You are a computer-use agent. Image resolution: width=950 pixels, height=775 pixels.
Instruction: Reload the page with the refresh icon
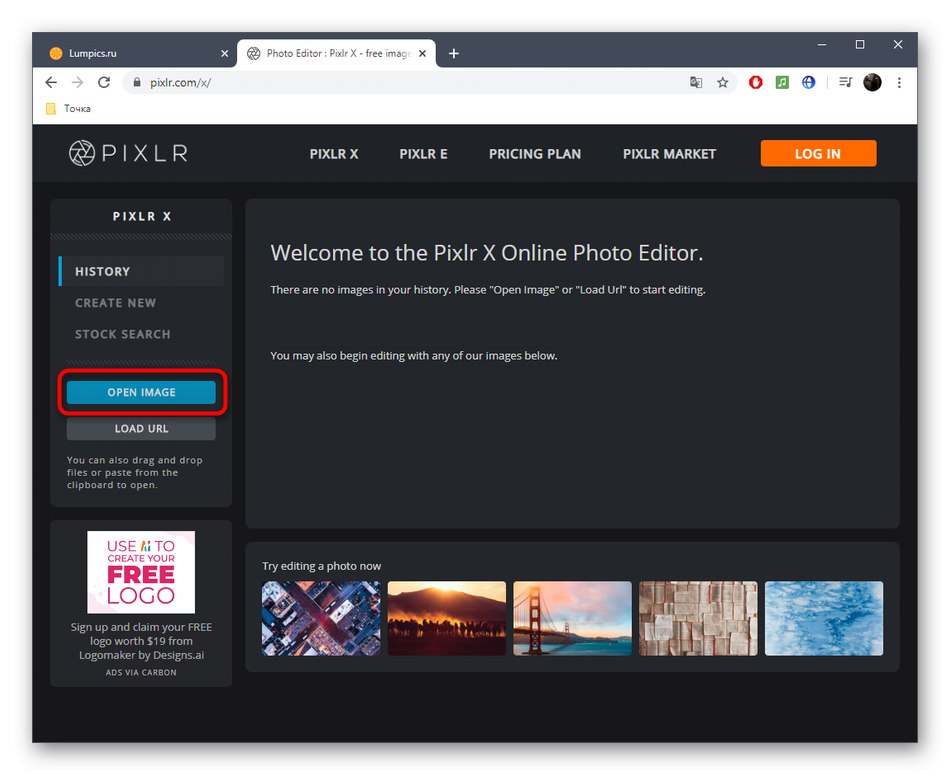click(x=104, y=82)
